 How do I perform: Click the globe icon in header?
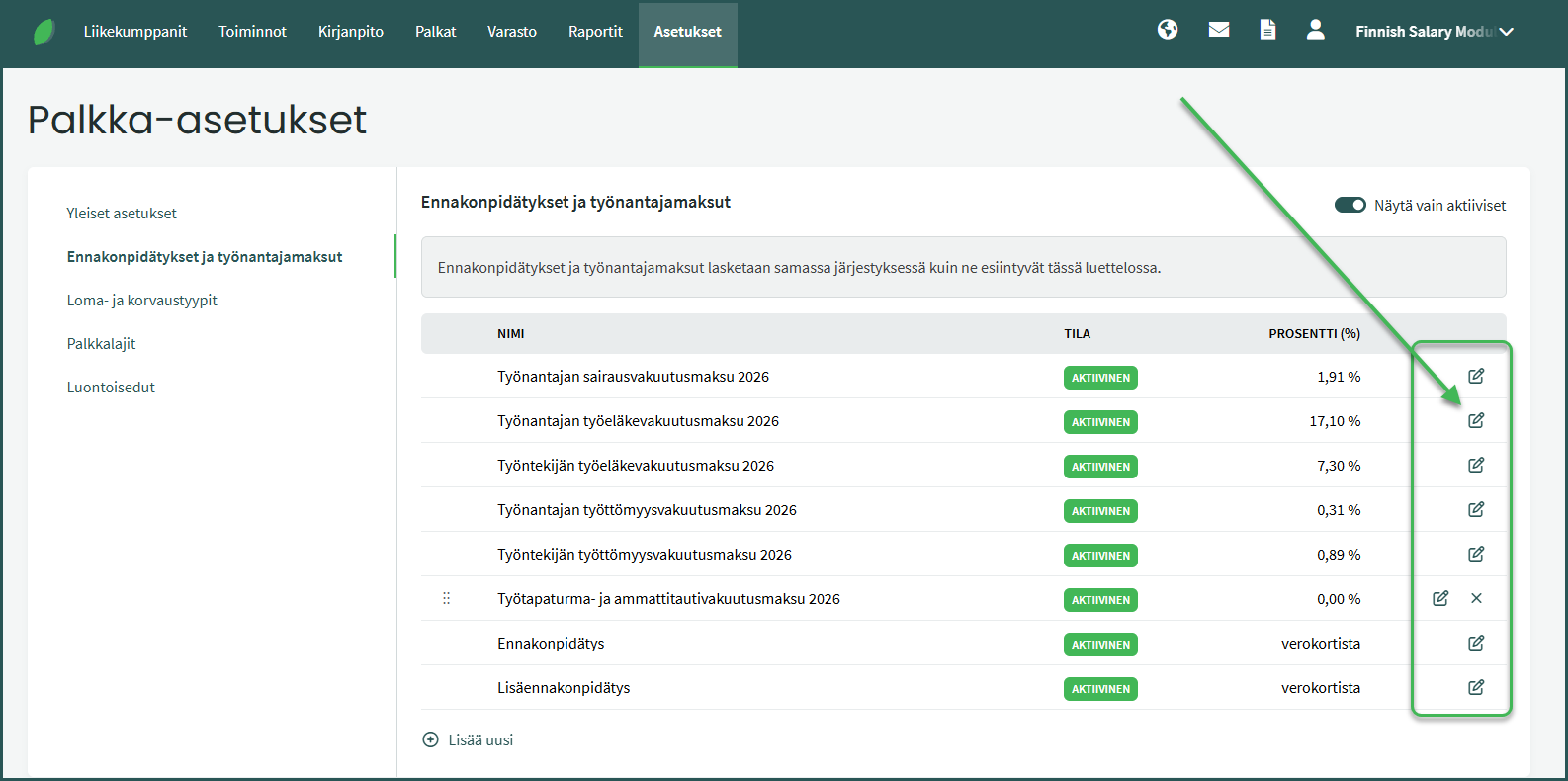[x=1168, y=30]
